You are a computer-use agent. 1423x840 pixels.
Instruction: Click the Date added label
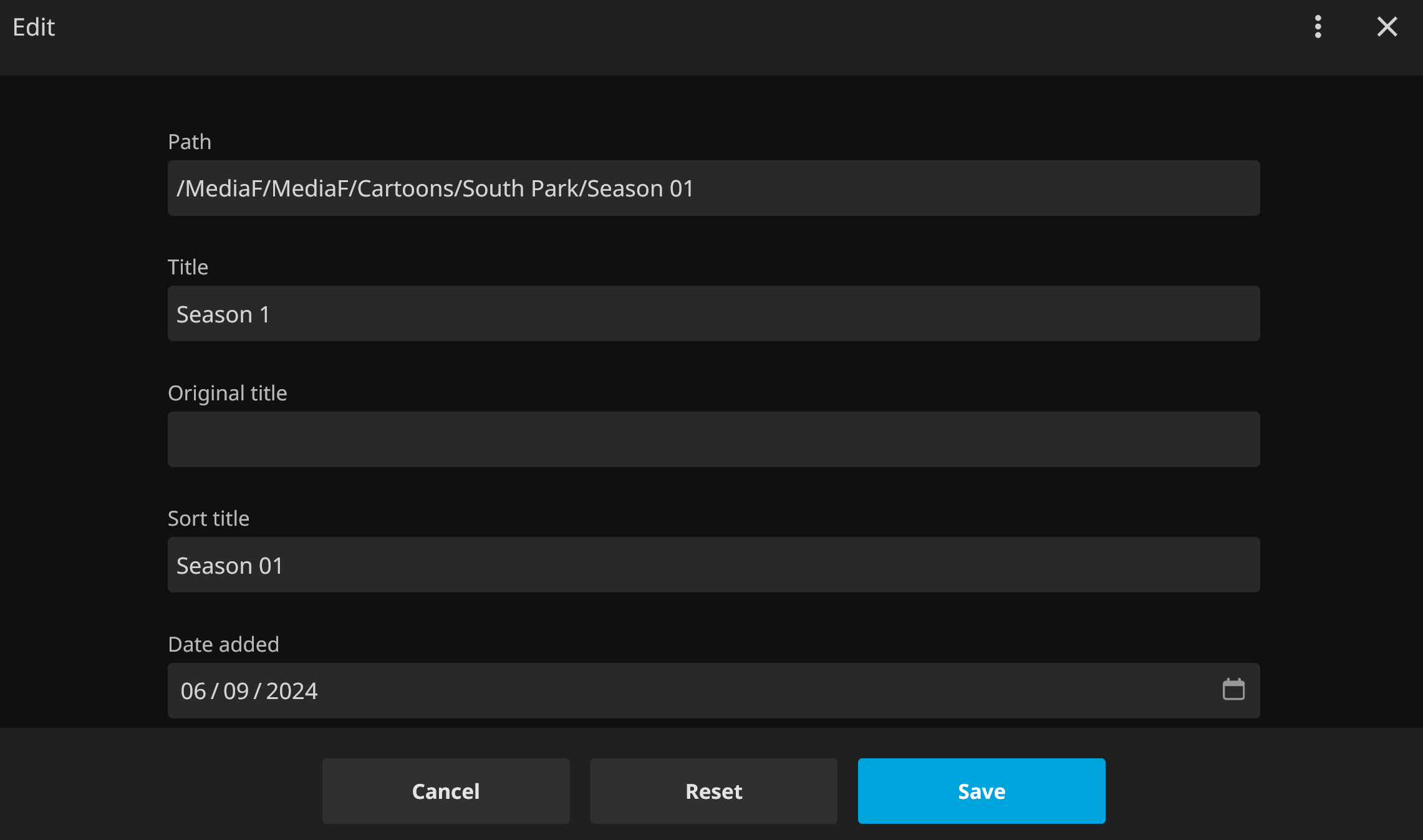[223, 644]
